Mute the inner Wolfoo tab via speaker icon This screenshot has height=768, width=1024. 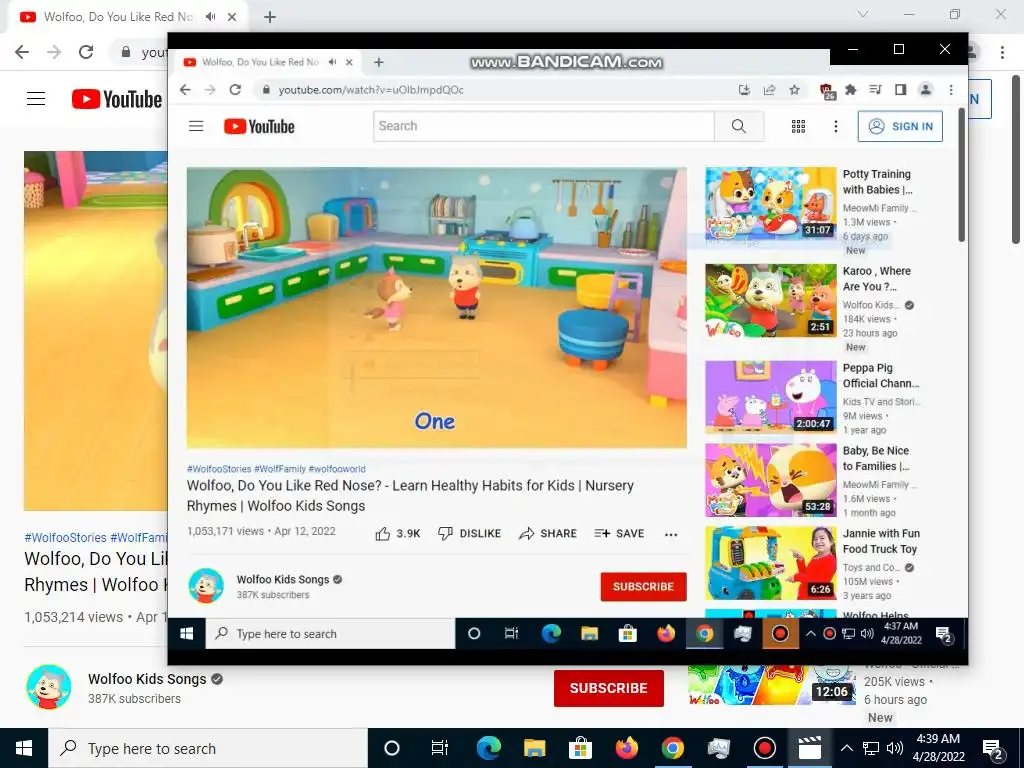332,62
